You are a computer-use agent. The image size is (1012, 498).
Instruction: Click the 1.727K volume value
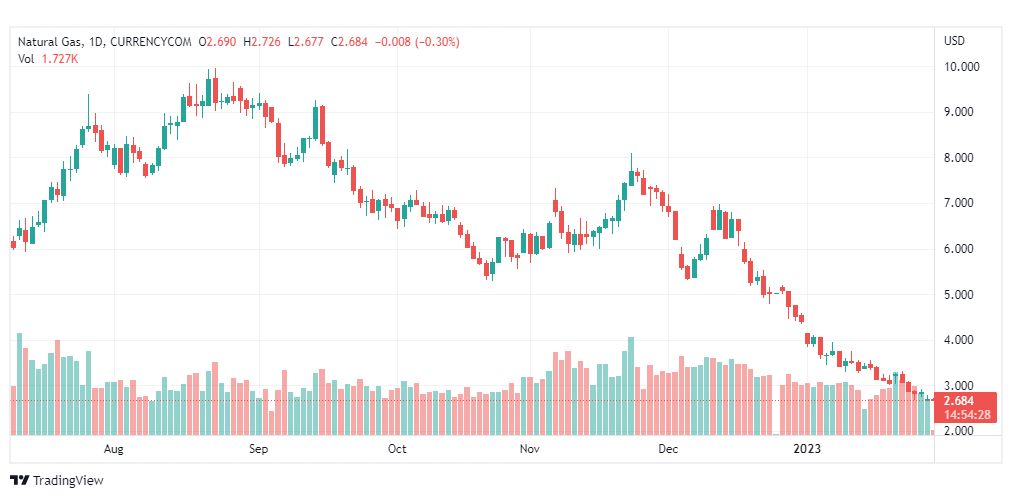[x=59, y=58]
